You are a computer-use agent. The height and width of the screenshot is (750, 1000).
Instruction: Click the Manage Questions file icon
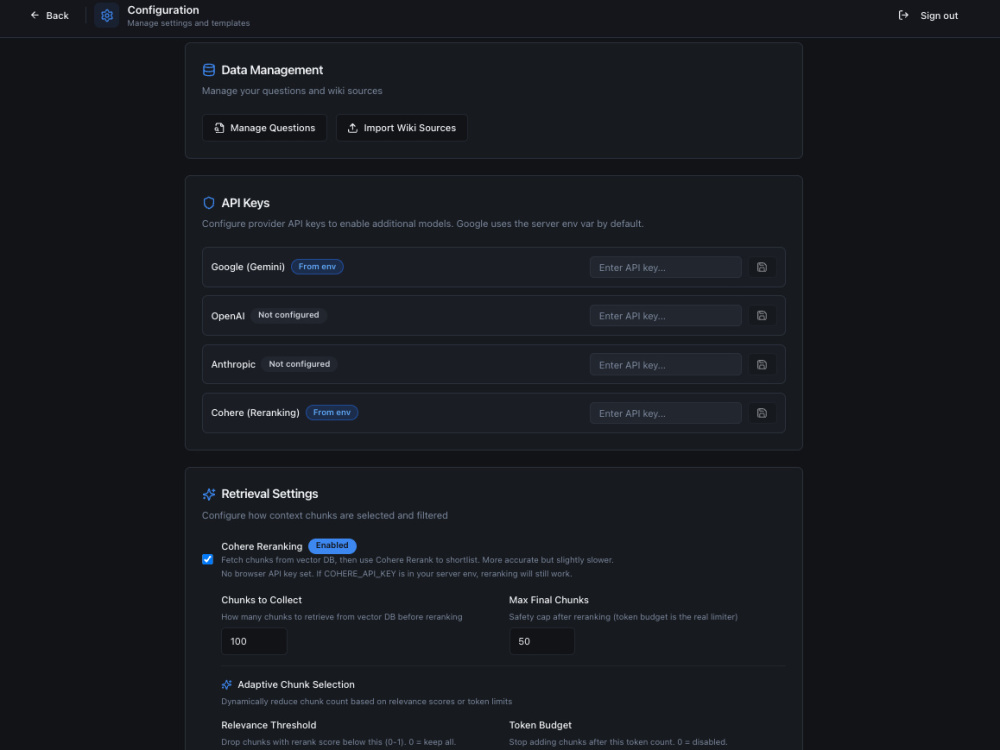pos(219,128)
